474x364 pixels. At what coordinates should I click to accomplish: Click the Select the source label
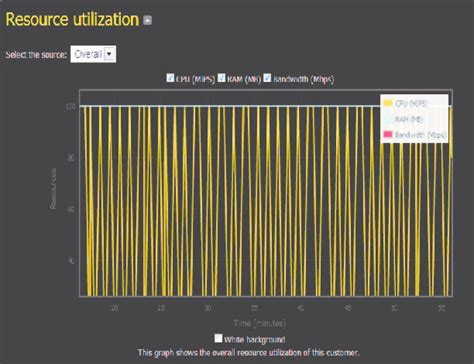click(36, 55)
